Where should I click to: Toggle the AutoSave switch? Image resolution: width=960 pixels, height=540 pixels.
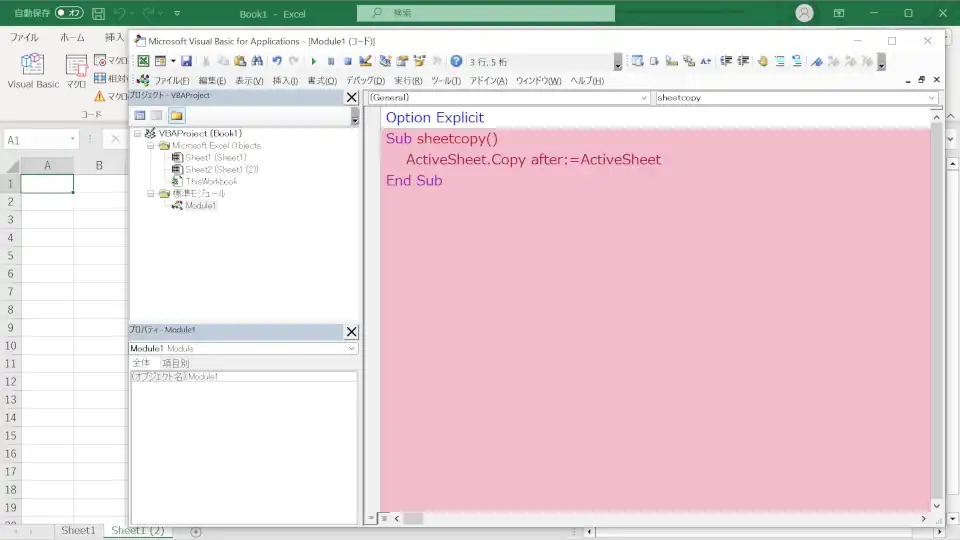tap(69, 13)
